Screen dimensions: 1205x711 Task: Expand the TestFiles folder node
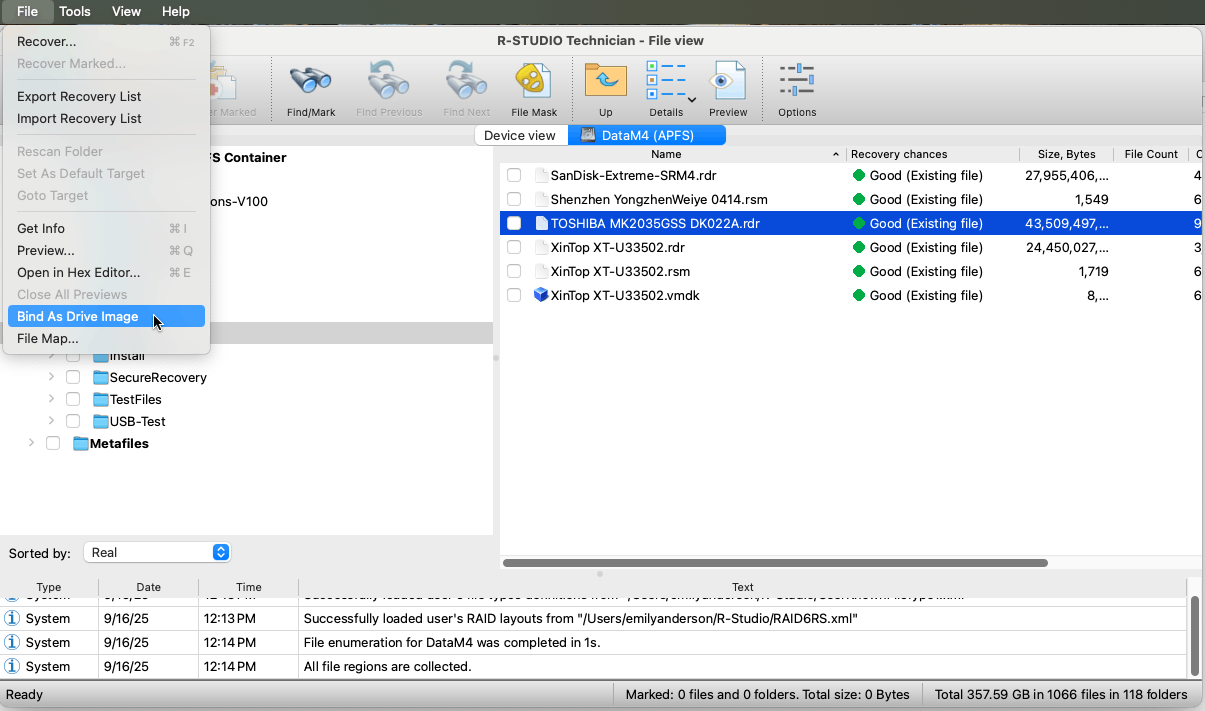pos(51,399)
